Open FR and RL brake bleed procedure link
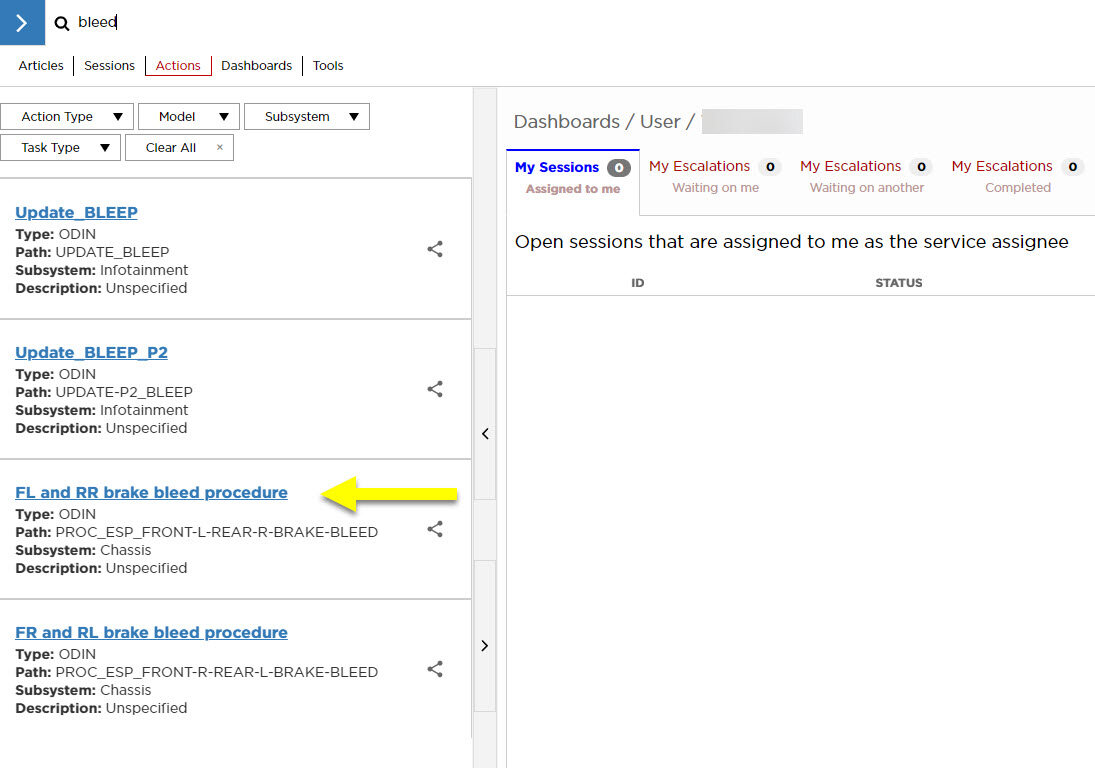Image resolution: width=1095 pixels, height=768 pixels. click(151, 633)
